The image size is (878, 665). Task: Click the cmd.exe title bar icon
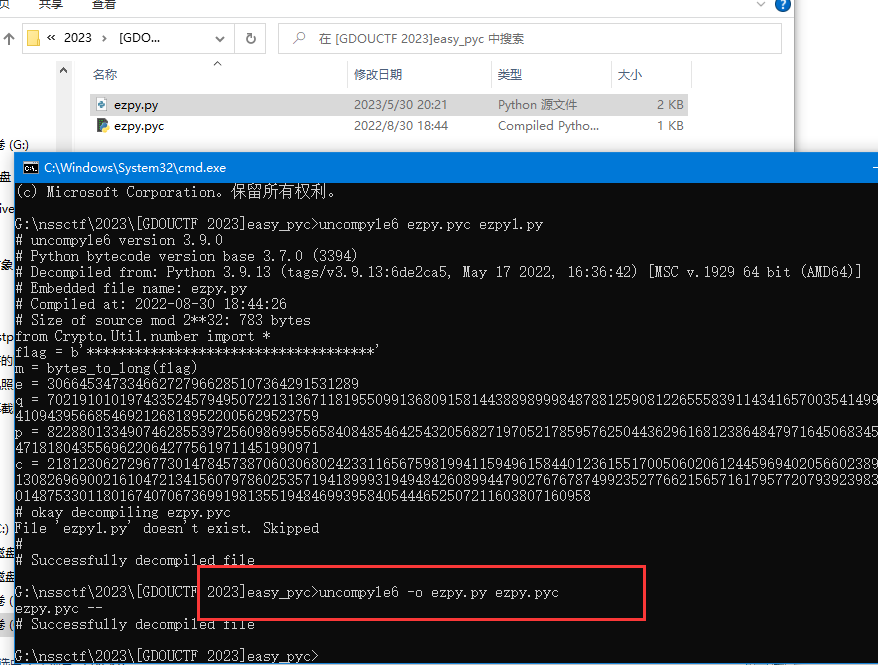pyautogui.click(x=31, y=167)
